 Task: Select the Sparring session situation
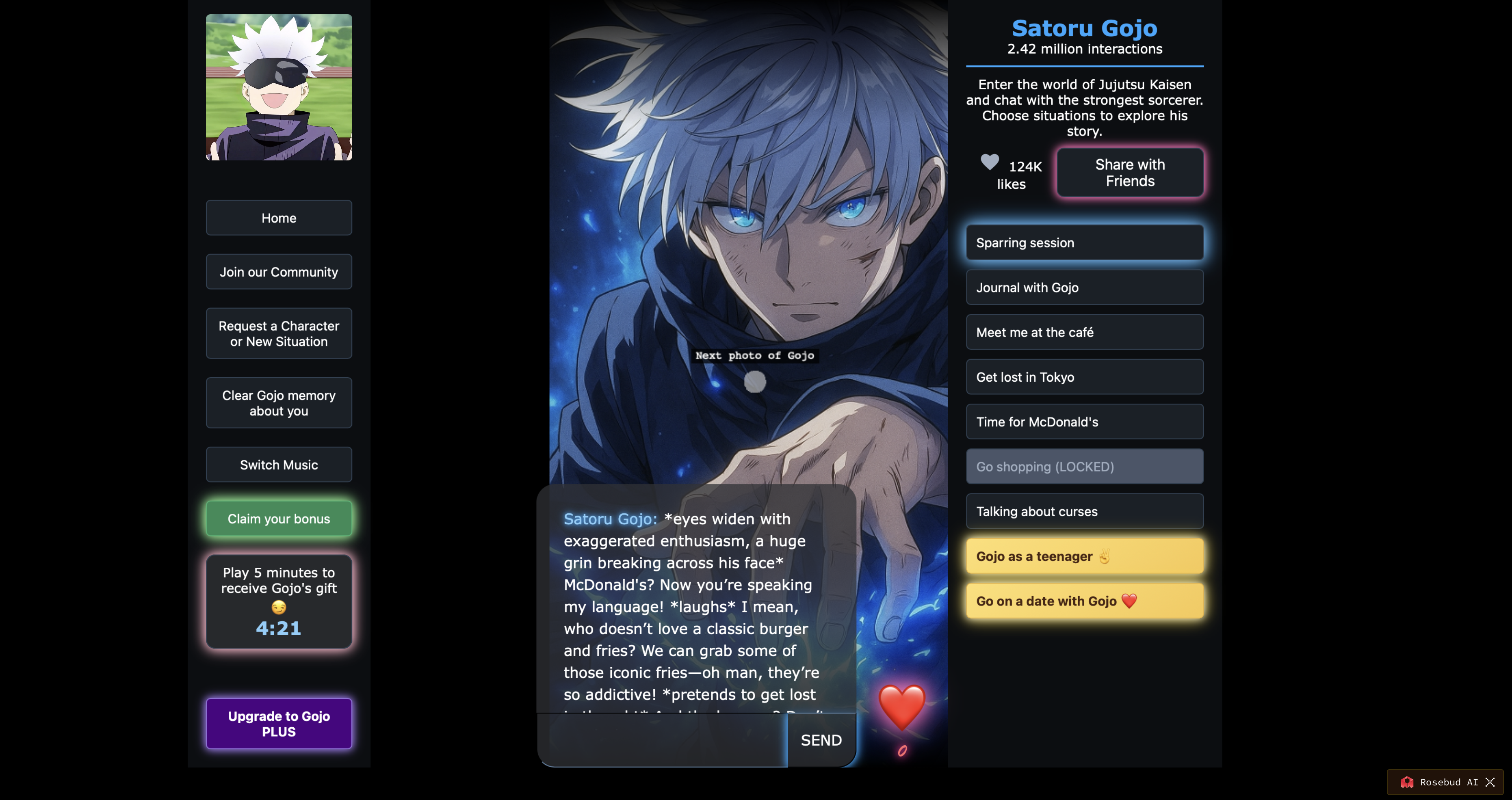click(x=1085, y=242)
